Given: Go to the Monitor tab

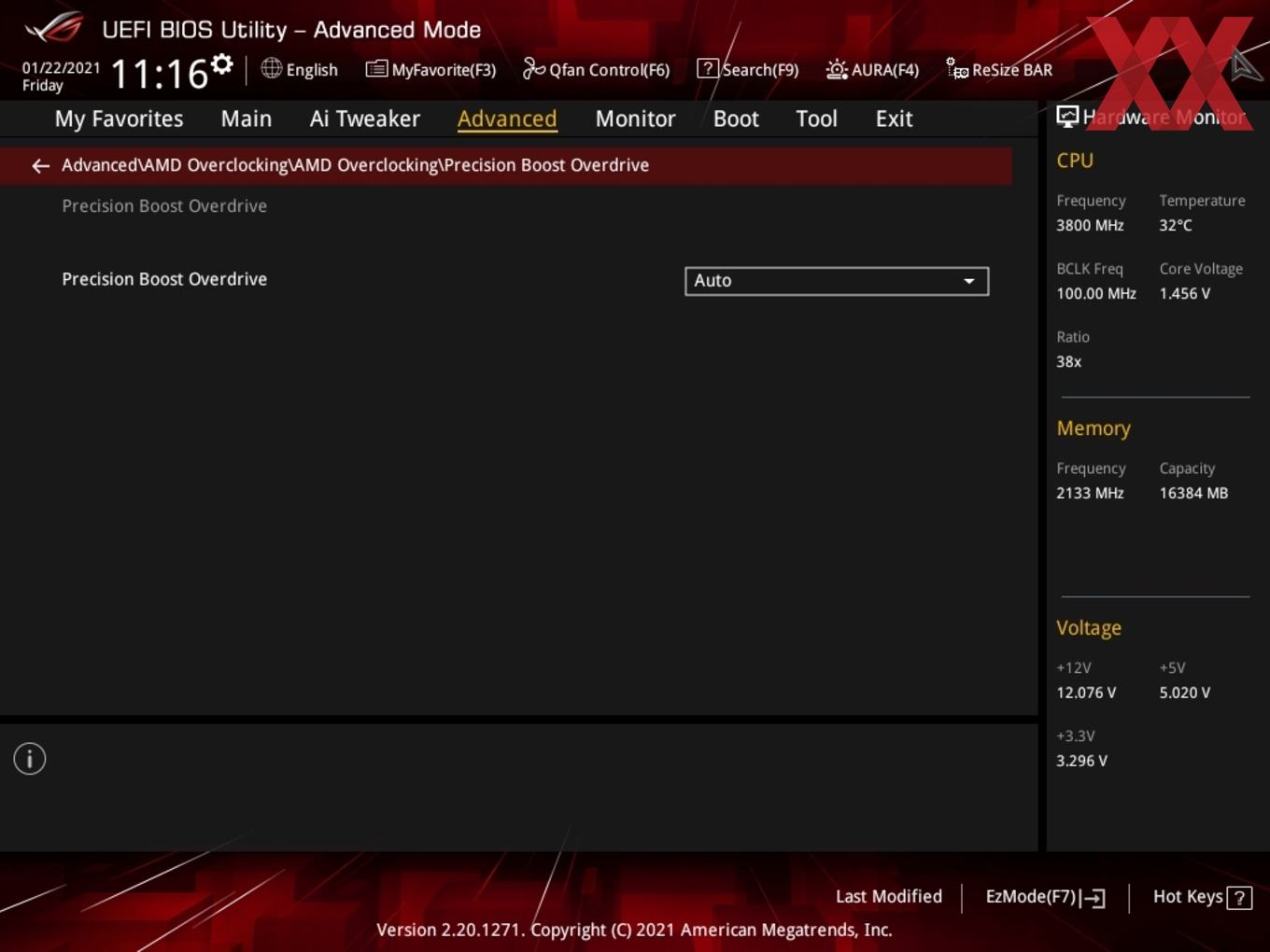Looking at the screenshot, I should 635,119.
